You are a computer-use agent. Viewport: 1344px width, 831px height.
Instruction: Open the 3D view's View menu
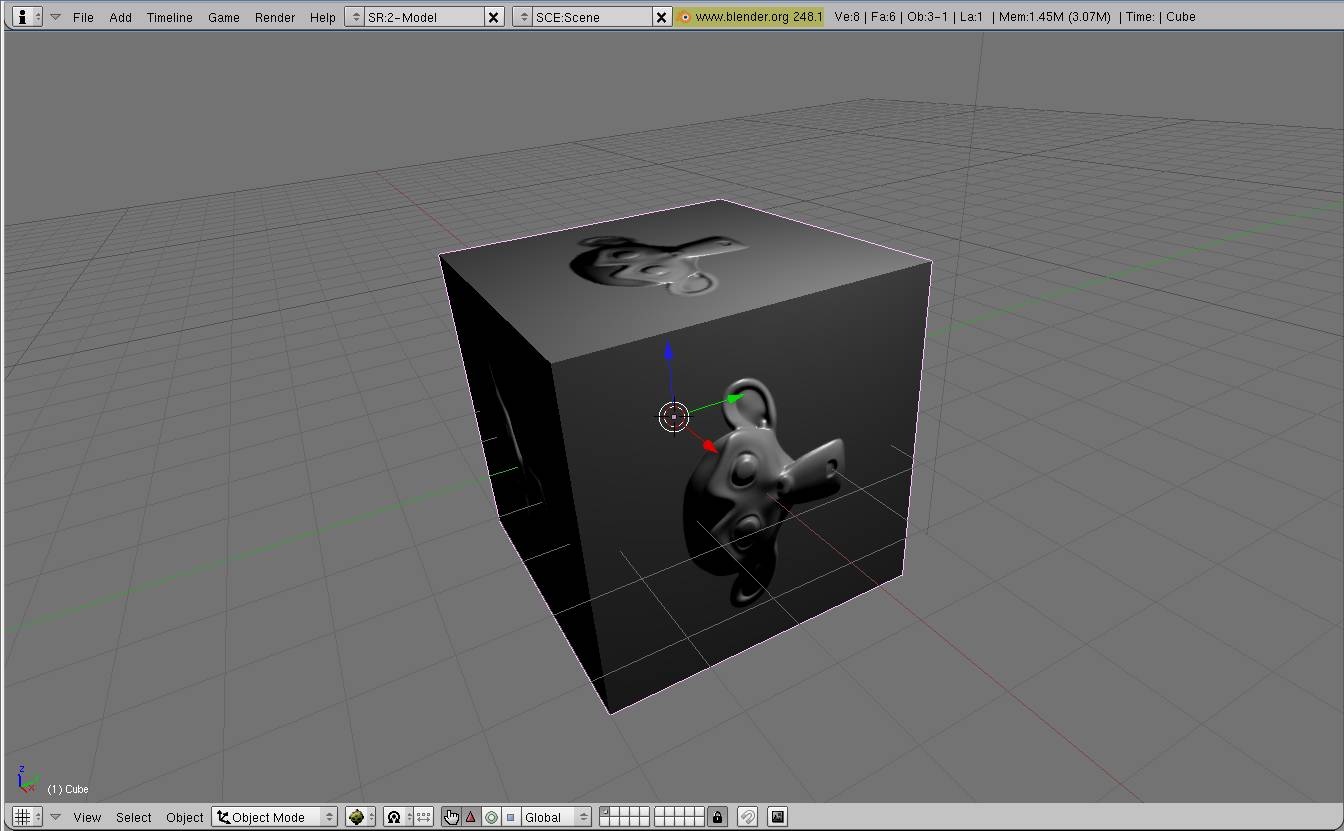87,817
